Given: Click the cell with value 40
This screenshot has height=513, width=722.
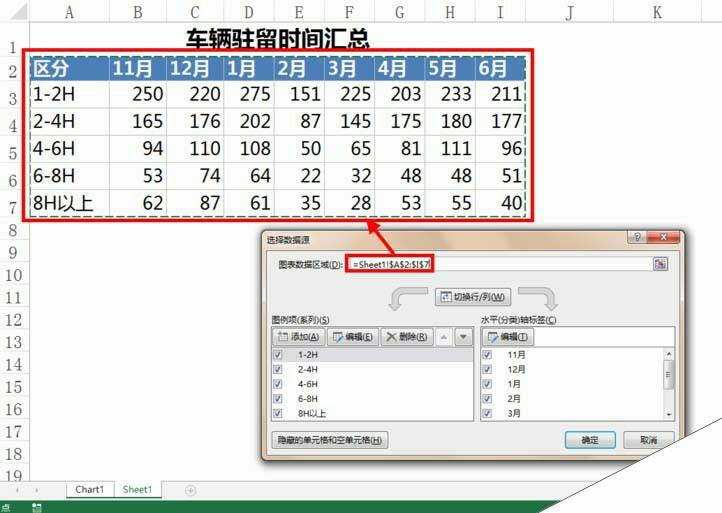Looking at the screenshot, I should tap(500, 203).
